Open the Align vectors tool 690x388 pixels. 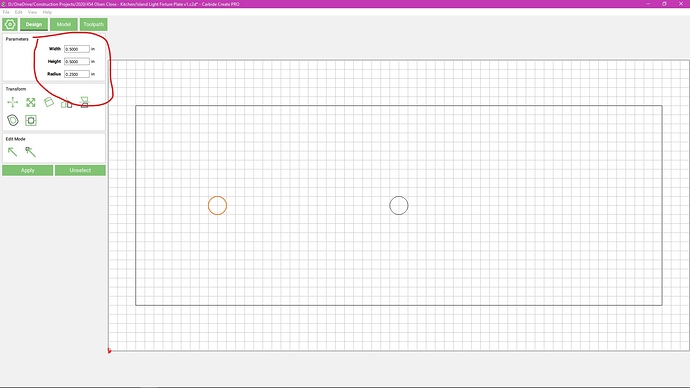[66, 103]
